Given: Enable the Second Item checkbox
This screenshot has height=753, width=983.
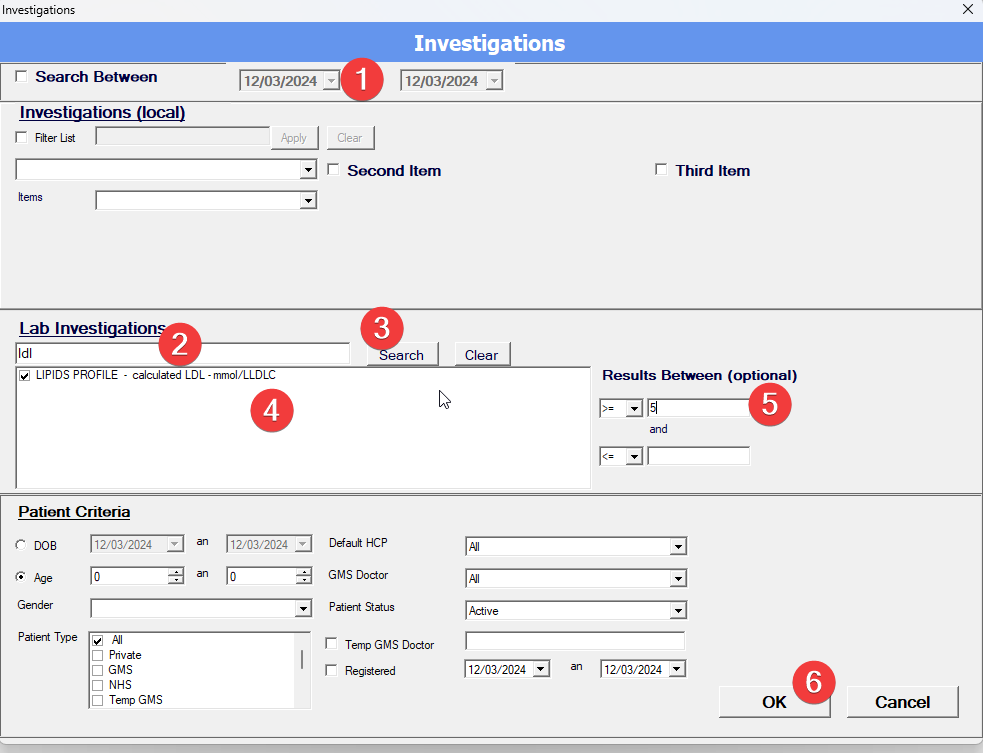Looking at the screenshot, I should coord(333,170).
